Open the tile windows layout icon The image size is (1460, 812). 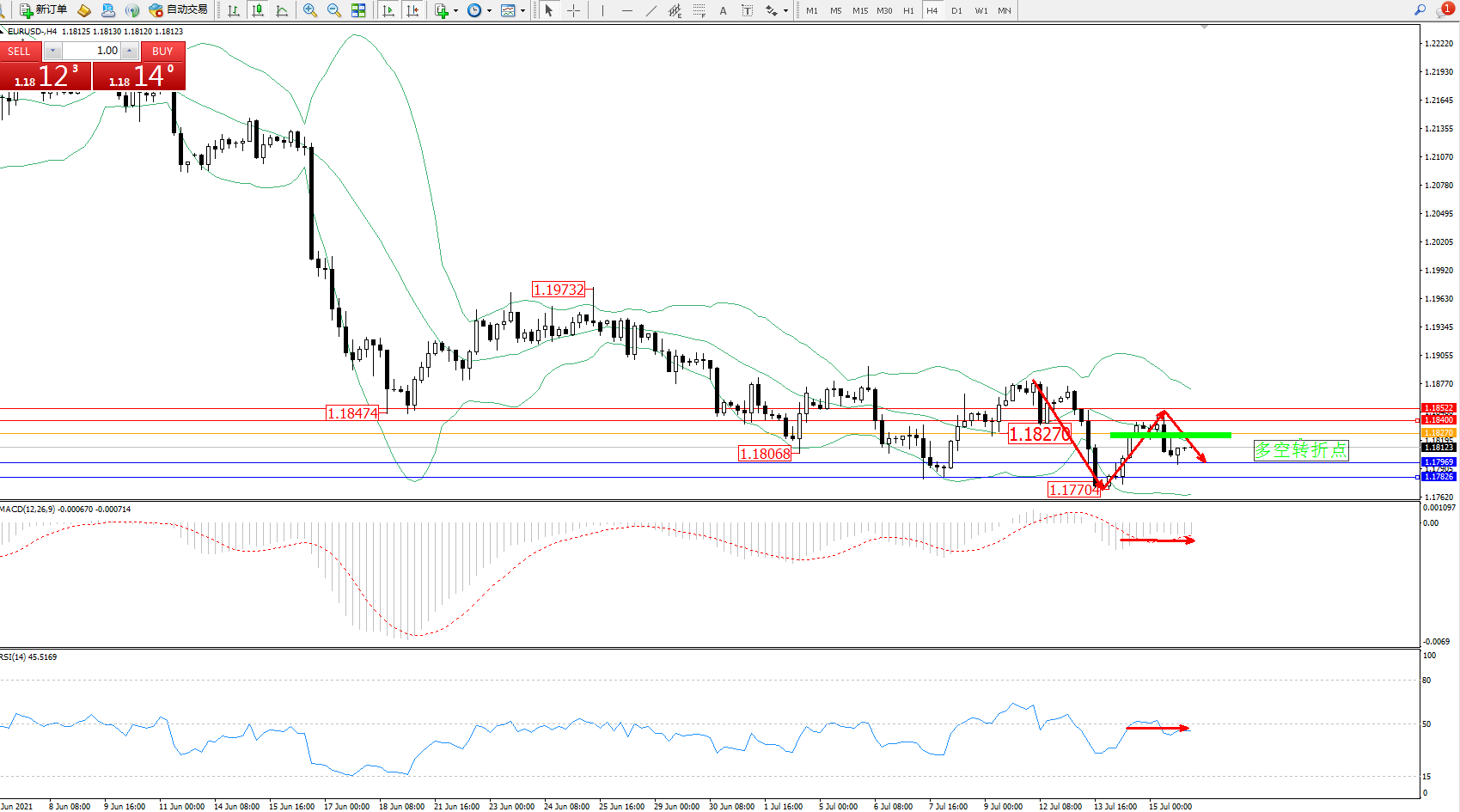click(x=358, y=10)
